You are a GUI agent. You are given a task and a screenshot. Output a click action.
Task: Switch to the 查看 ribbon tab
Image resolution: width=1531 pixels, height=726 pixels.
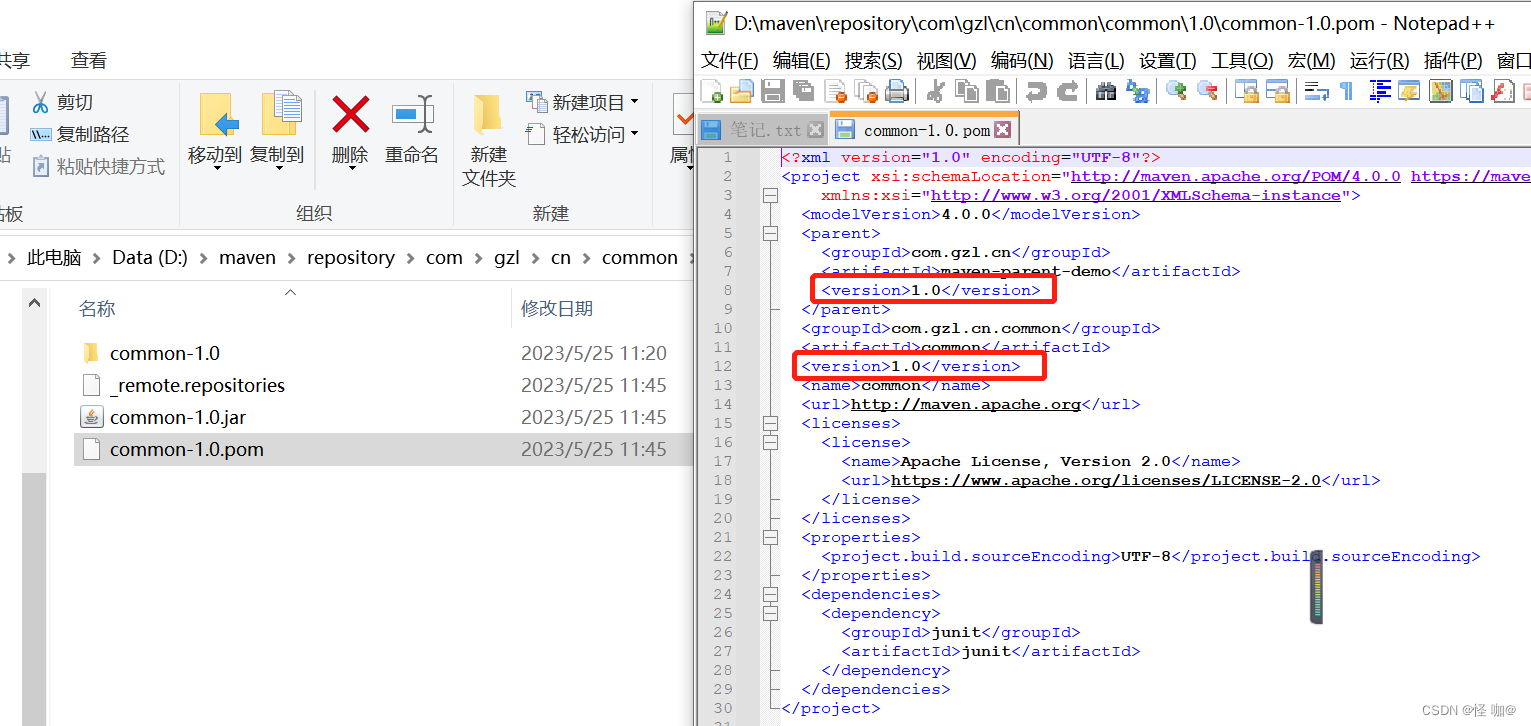point(89,61)
